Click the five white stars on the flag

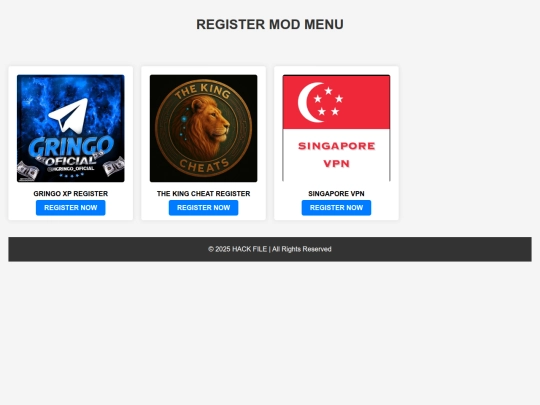328,101
